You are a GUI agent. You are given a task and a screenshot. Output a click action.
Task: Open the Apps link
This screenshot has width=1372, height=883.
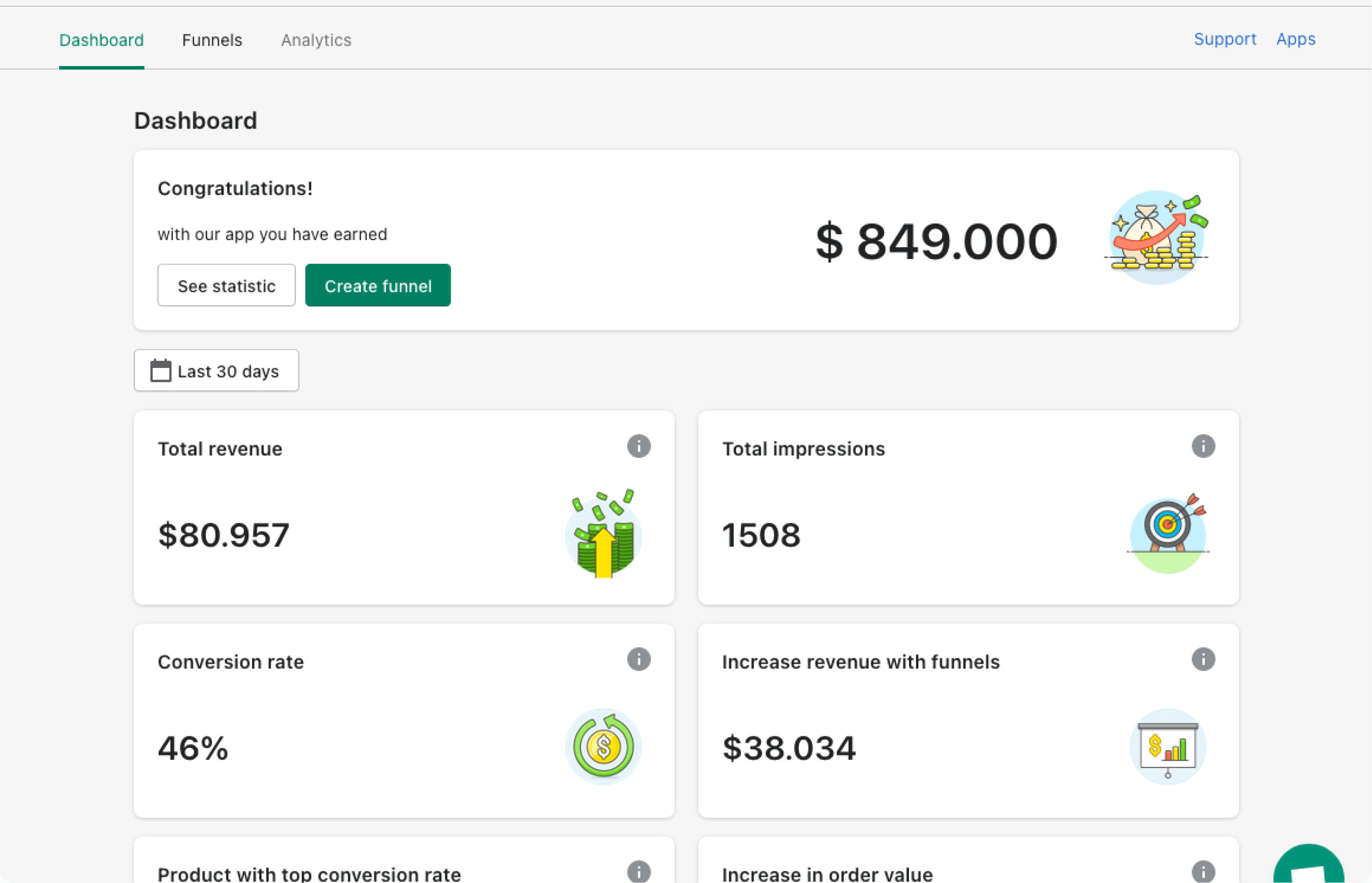tap(1295, 39)
